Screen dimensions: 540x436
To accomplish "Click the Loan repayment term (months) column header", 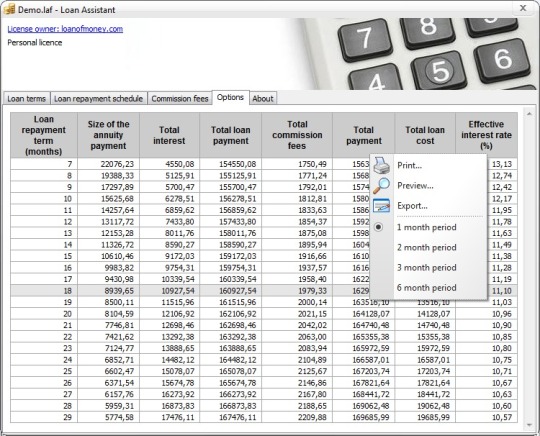I will pyautogui.click(x=44, y=135).
